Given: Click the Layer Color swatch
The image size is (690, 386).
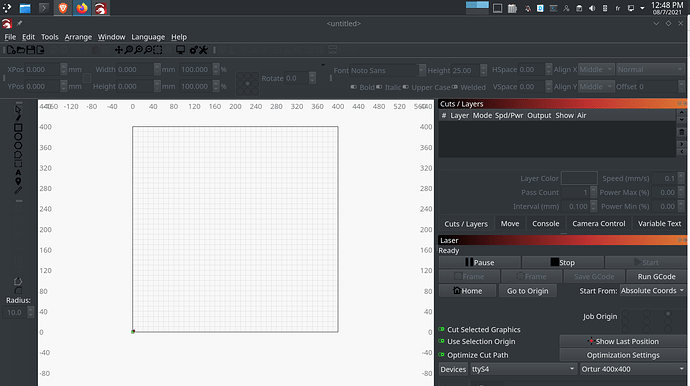Looking at the screenshot, I should pyautogui.click(x=579, y=178).
